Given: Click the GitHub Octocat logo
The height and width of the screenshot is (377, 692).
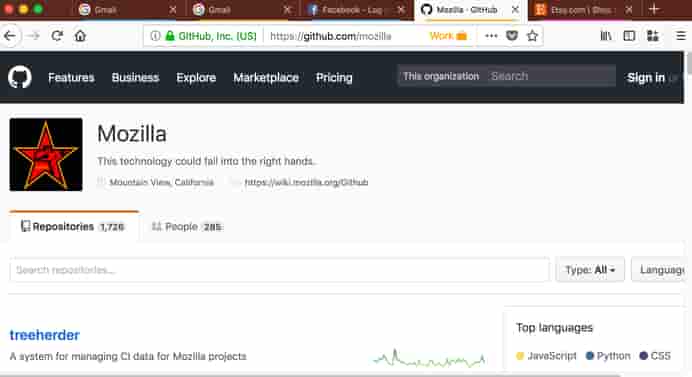Looking at the screenshot, I should pyautogui.click(x=20, y=77).
